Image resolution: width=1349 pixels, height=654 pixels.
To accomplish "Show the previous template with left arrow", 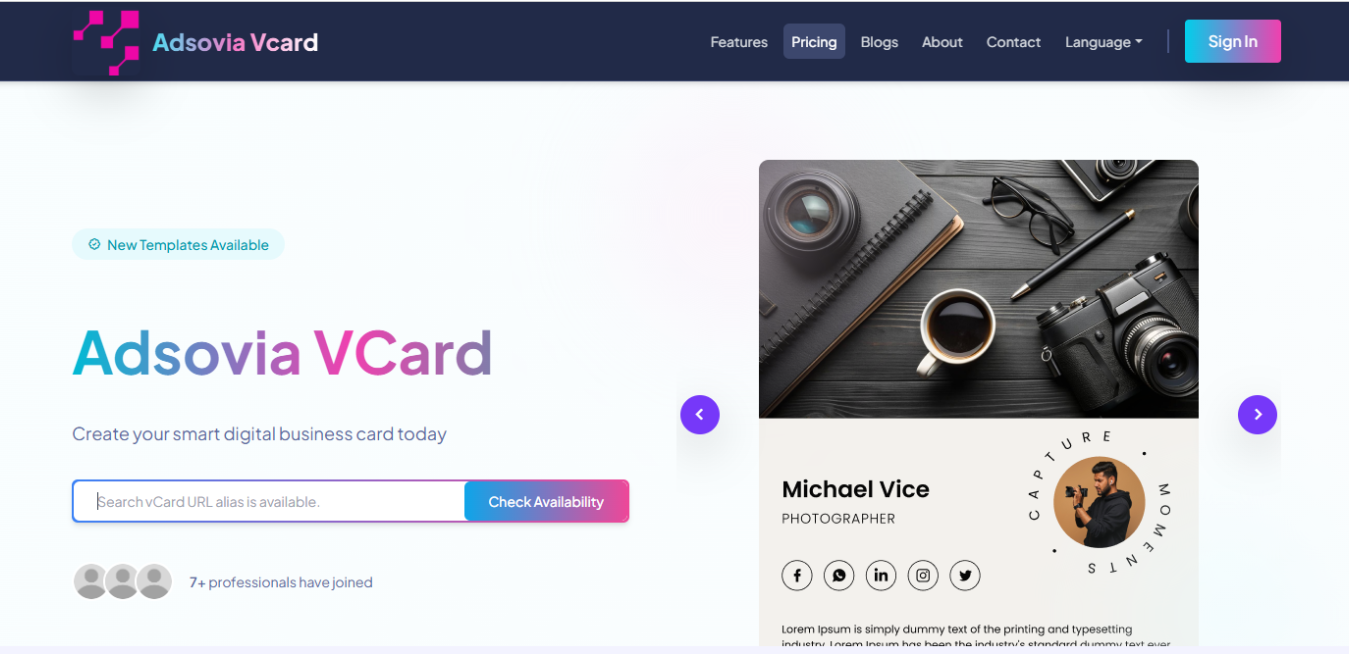I will pos(700,414).
